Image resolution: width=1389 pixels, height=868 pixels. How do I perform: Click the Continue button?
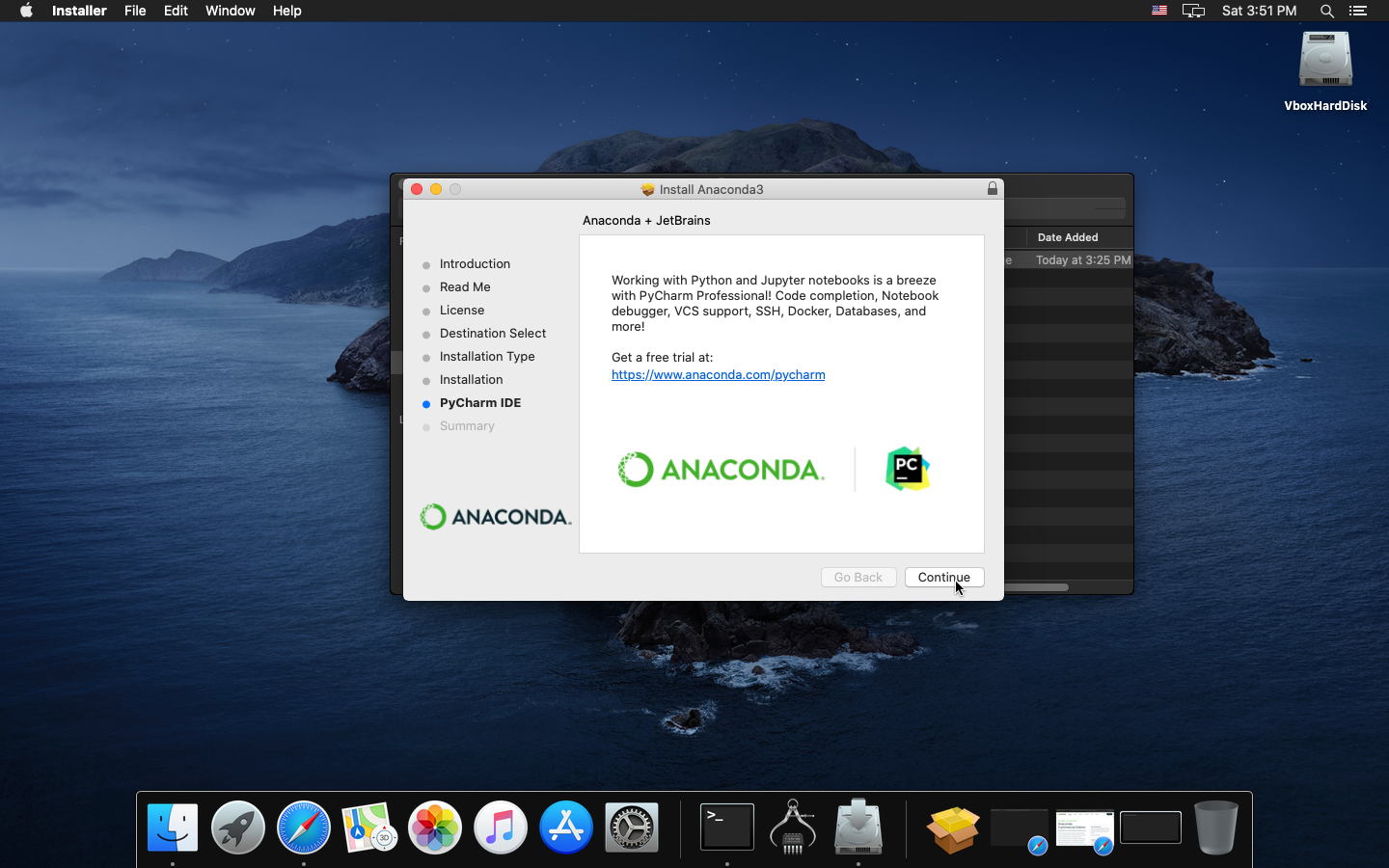(x=944, y=577)
